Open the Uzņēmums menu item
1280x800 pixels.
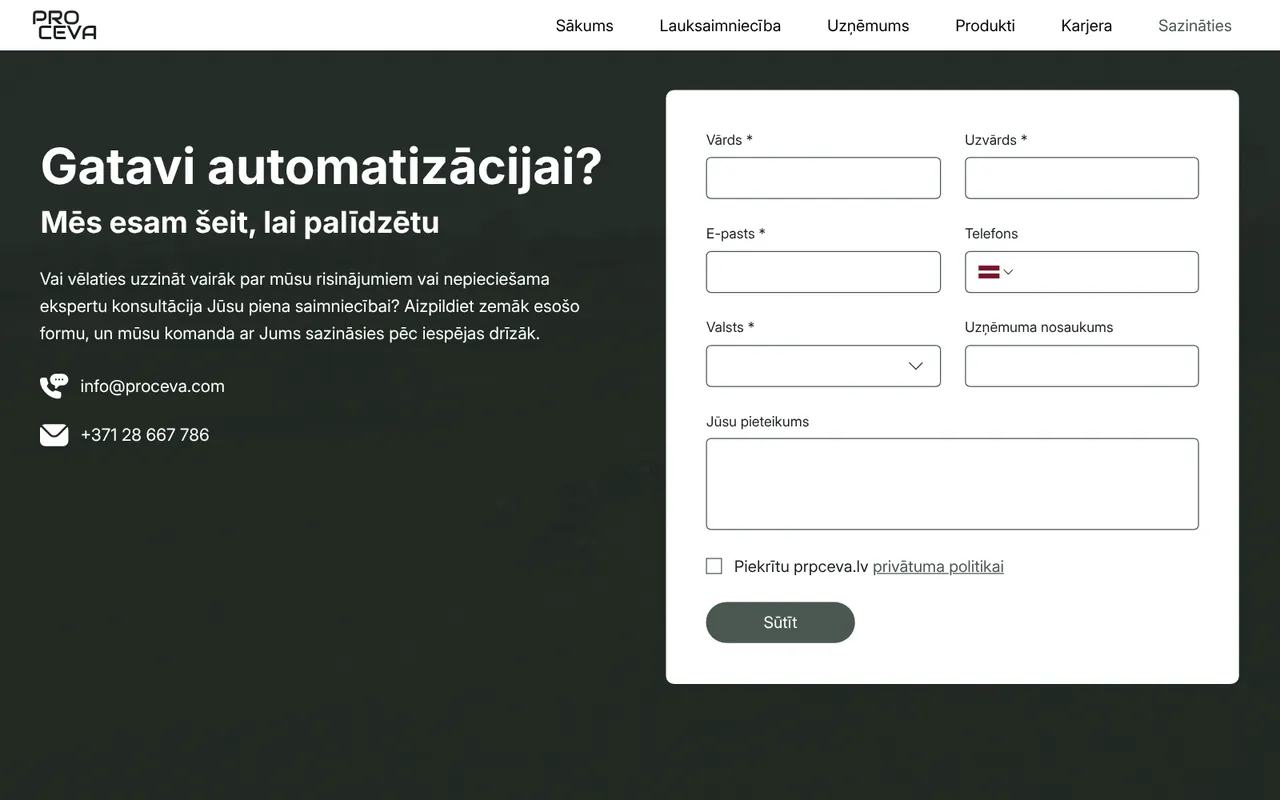tap(868, 26)
